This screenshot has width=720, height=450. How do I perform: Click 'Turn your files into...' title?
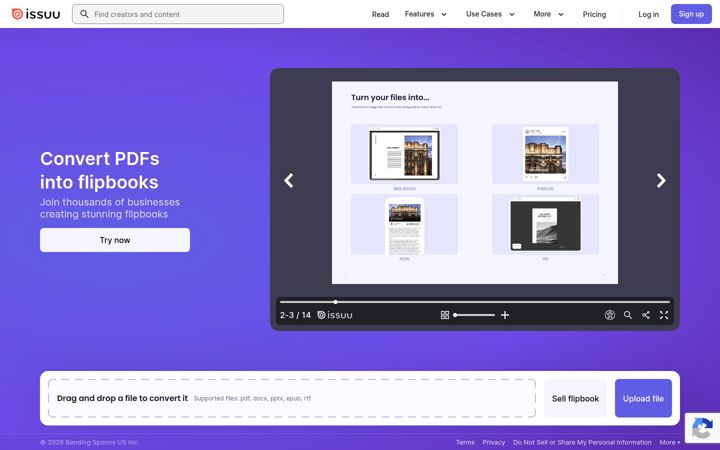tap(390, 97)
